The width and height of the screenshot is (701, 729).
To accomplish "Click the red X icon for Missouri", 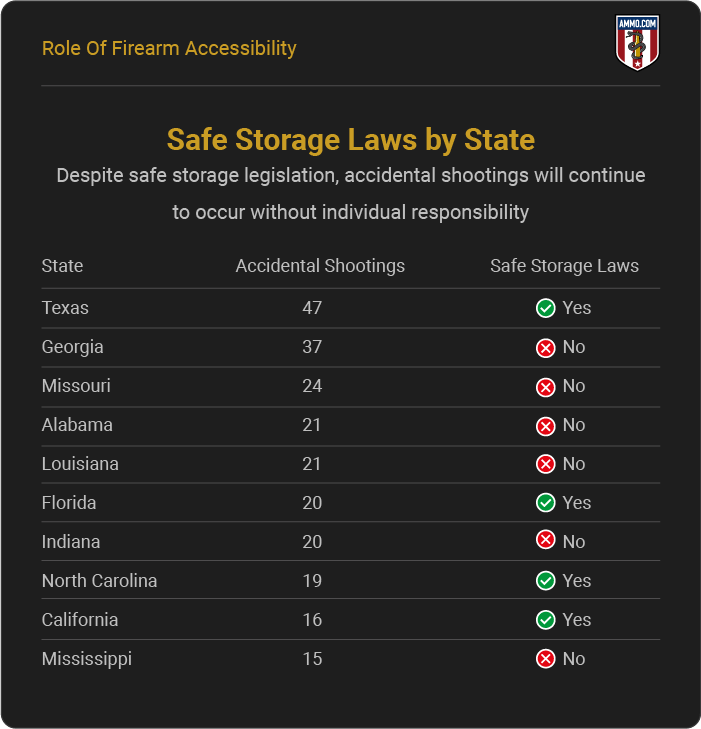I will [546, 387].
